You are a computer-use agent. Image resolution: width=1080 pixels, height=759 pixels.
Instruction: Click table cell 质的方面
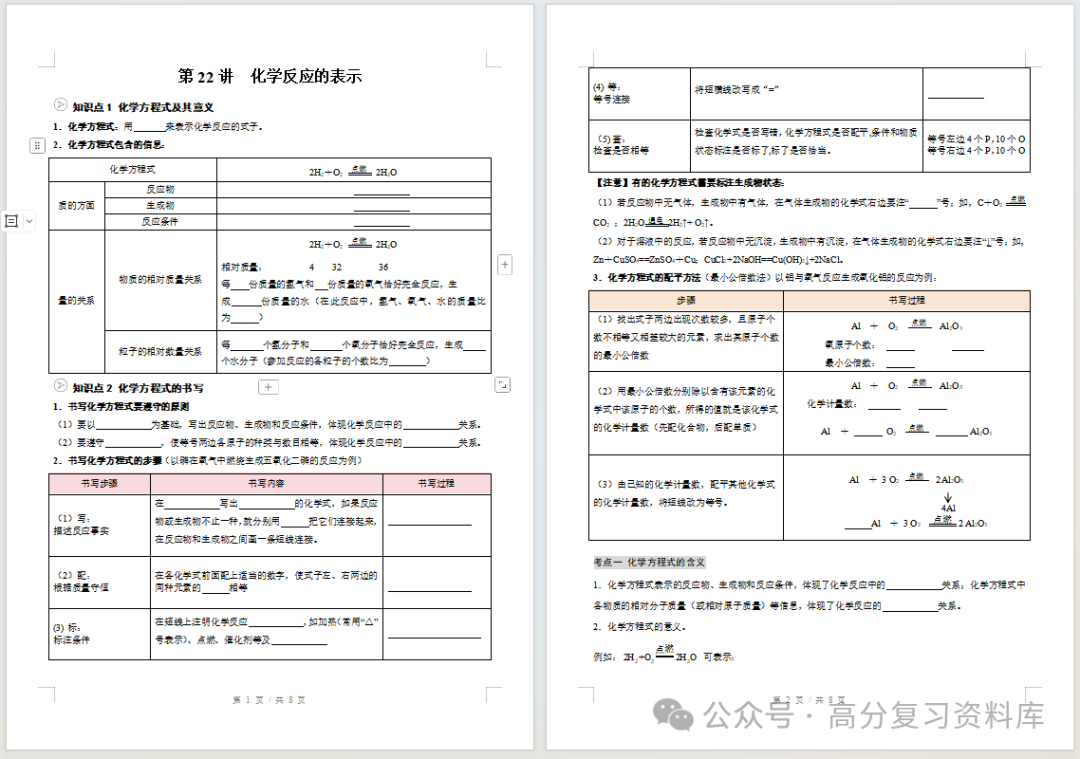click(x=76, y=205)
